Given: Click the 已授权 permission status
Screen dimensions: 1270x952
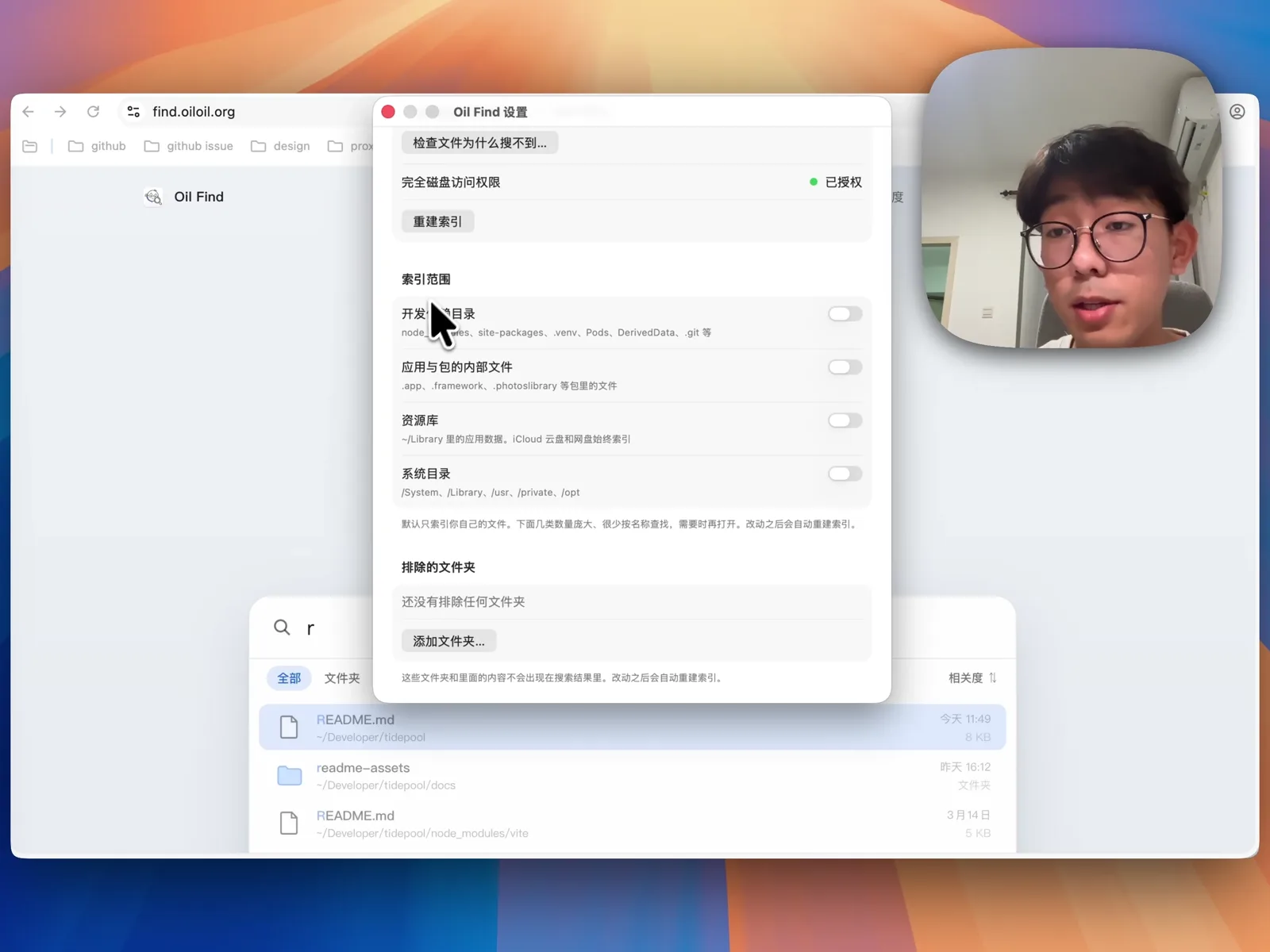Looking at the screenshot, I should [x=836, y=182].
